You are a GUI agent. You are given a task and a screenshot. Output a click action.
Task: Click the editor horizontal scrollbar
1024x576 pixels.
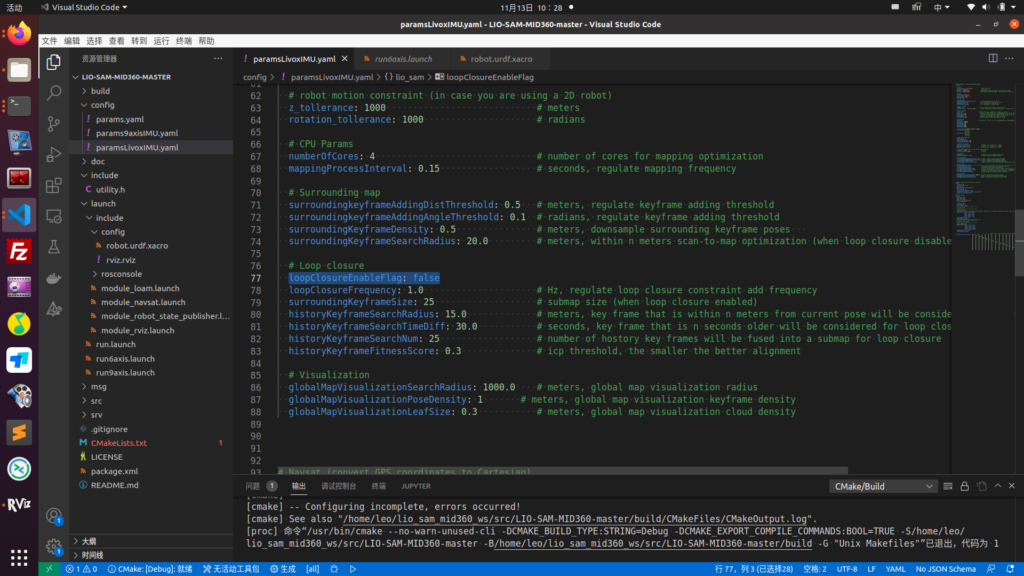(x=562, y=470)
